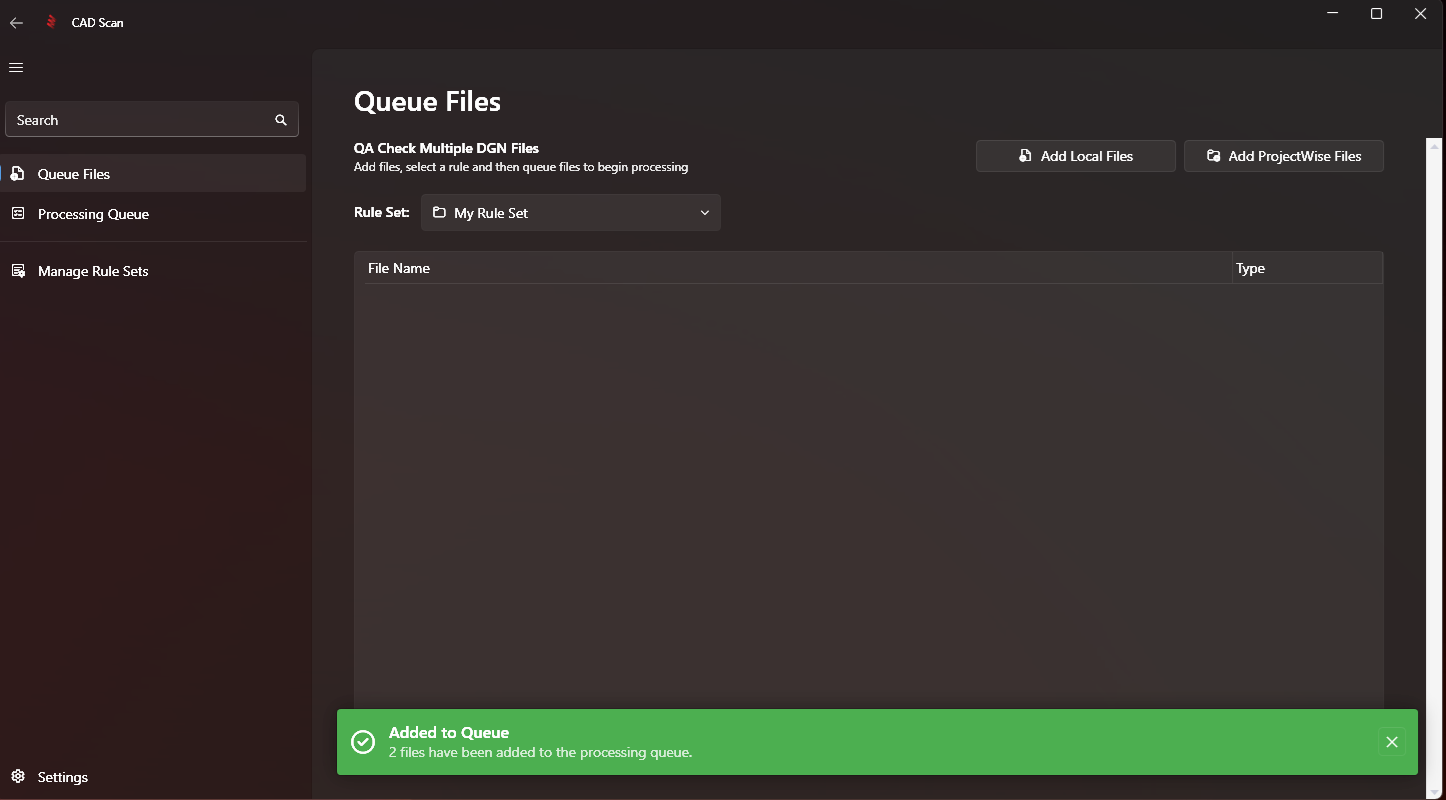Click the search magnifier icon
The width and height of the screenshot is (1446, 800).
pos(281,120)
